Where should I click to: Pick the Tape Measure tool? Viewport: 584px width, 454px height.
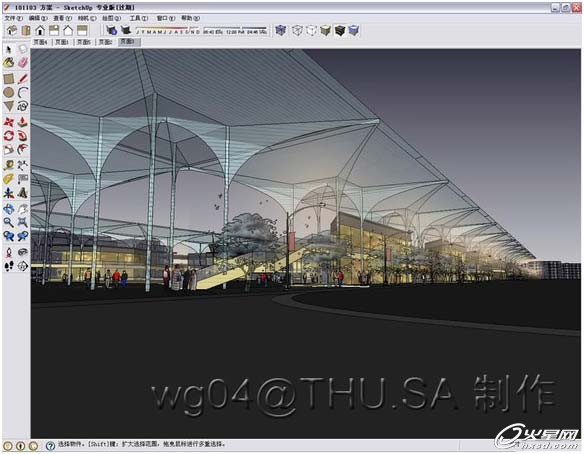click(9, 165)
